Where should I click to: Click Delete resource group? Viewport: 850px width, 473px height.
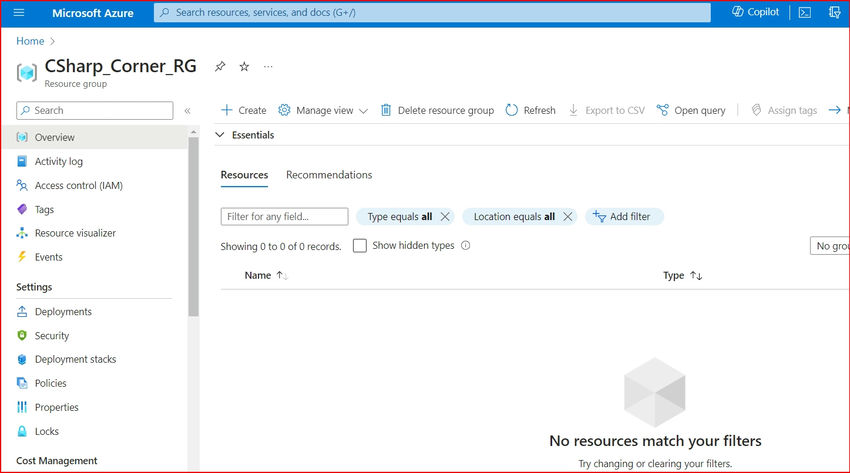pyautogui.click(x=437, y=111)
